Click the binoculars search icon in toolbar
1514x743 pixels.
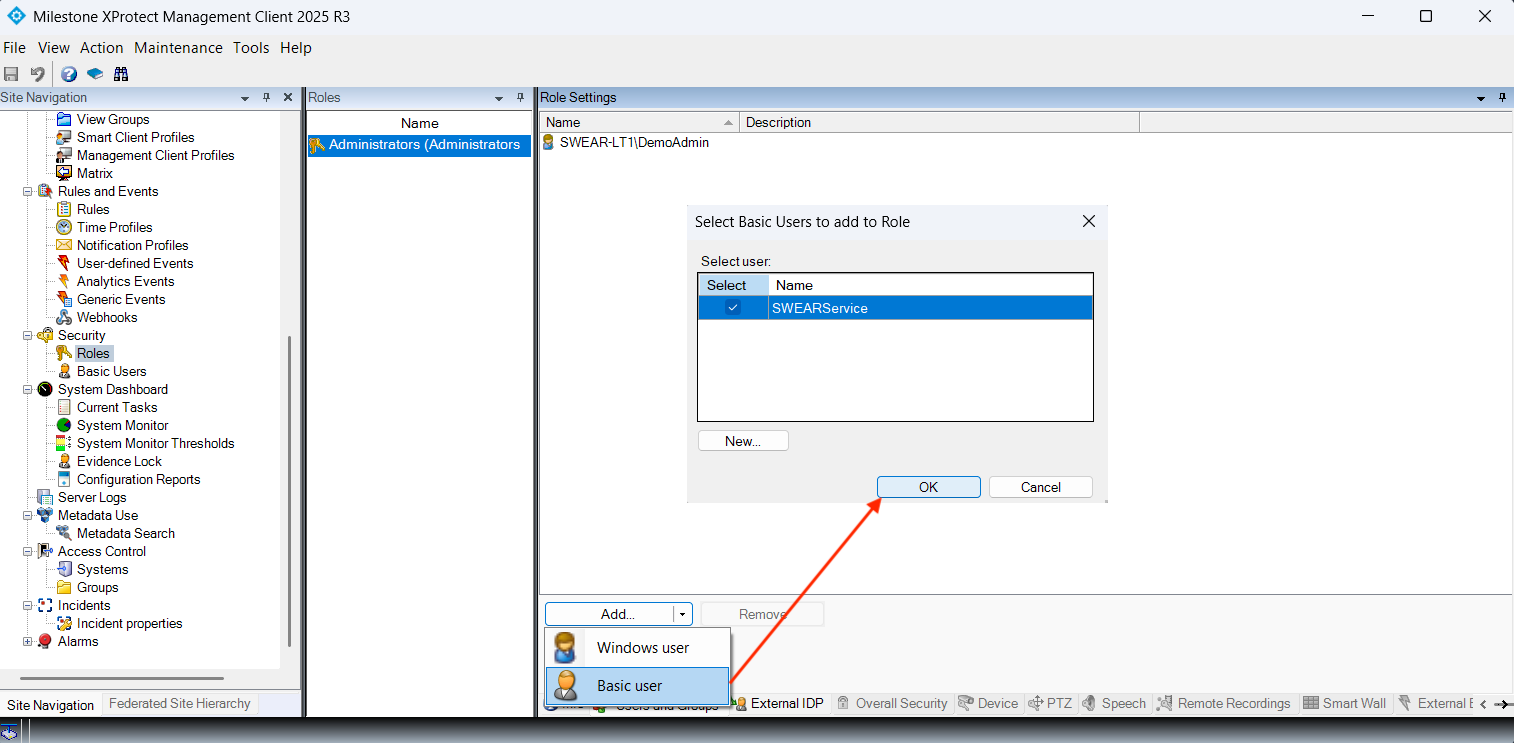pyautogui.click(x=121, y=74)
